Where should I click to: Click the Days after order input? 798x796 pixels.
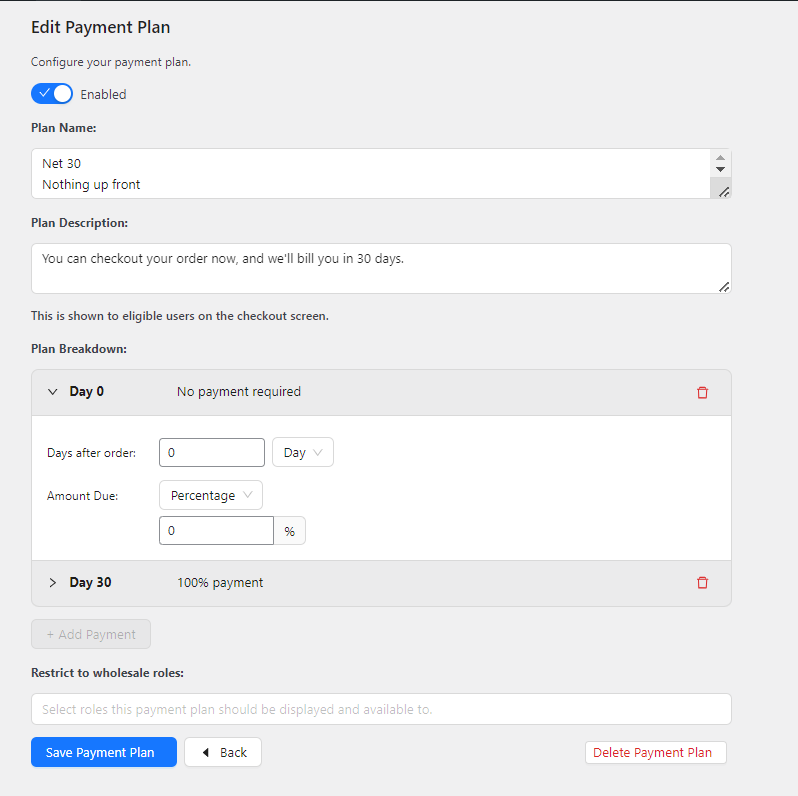click(212, 452)
